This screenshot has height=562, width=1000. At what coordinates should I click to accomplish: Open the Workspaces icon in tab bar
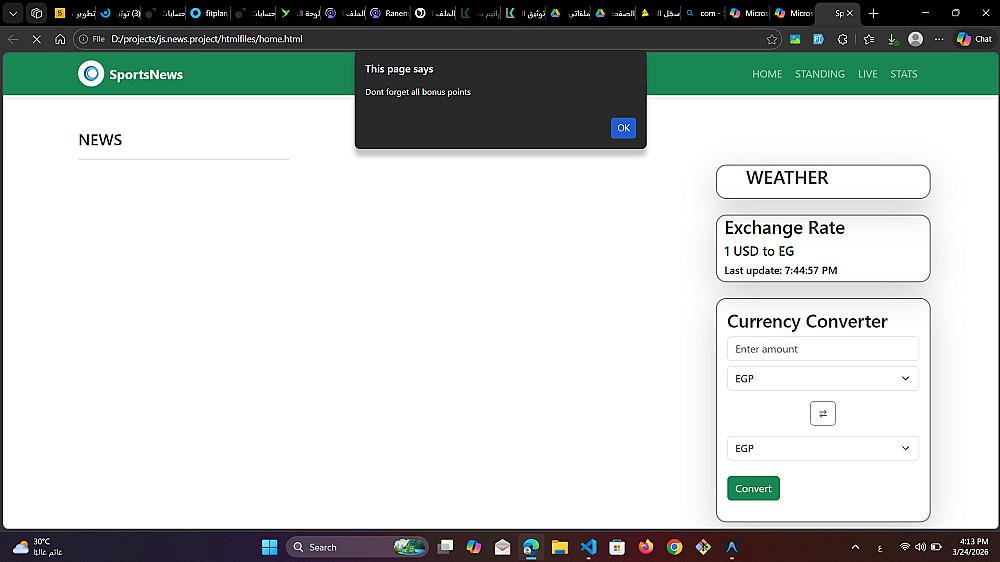pyautogui.click(x=36, y=13)
